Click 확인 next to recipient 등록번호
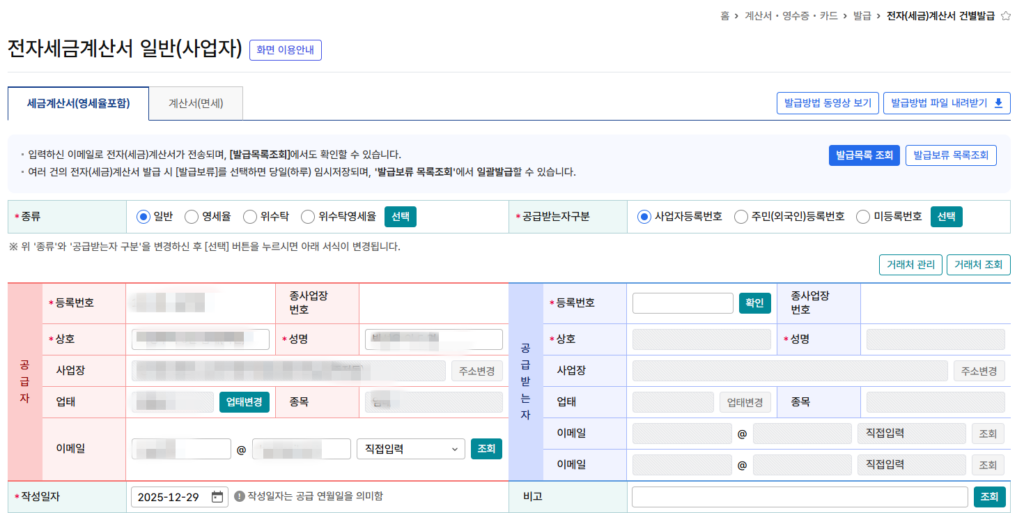Image resolution: width=1024 pixels, height=513 pixels. 755,303
